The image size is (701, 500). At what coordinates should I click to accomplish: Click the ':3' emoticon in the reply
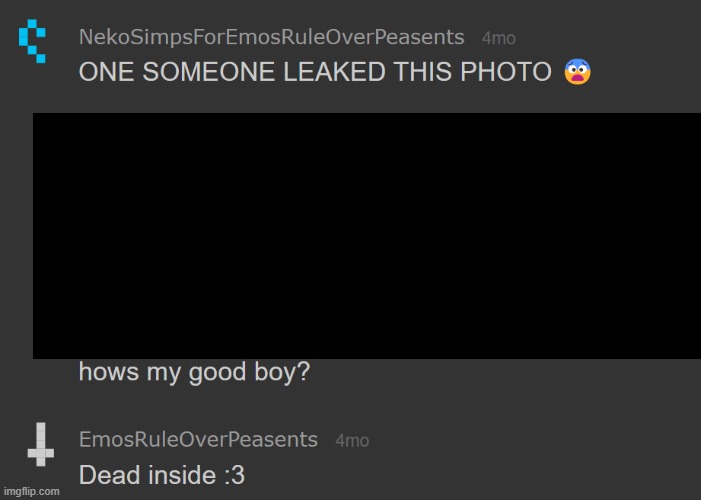pos(234,475)
